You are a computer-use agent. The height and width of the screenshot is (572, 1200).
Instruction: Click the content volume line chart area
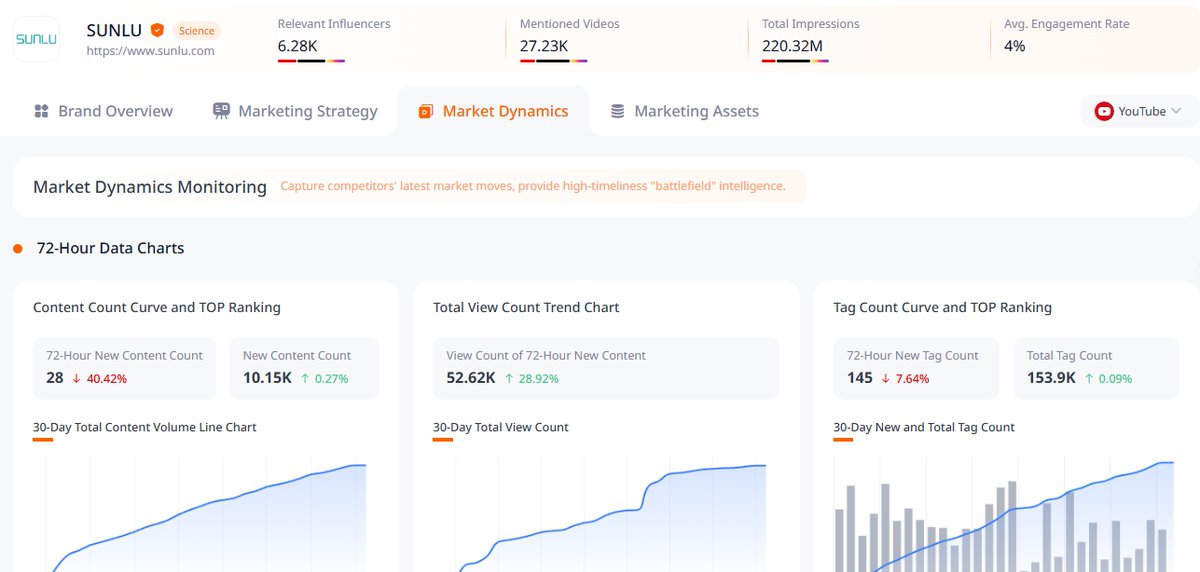coord(206,514)
